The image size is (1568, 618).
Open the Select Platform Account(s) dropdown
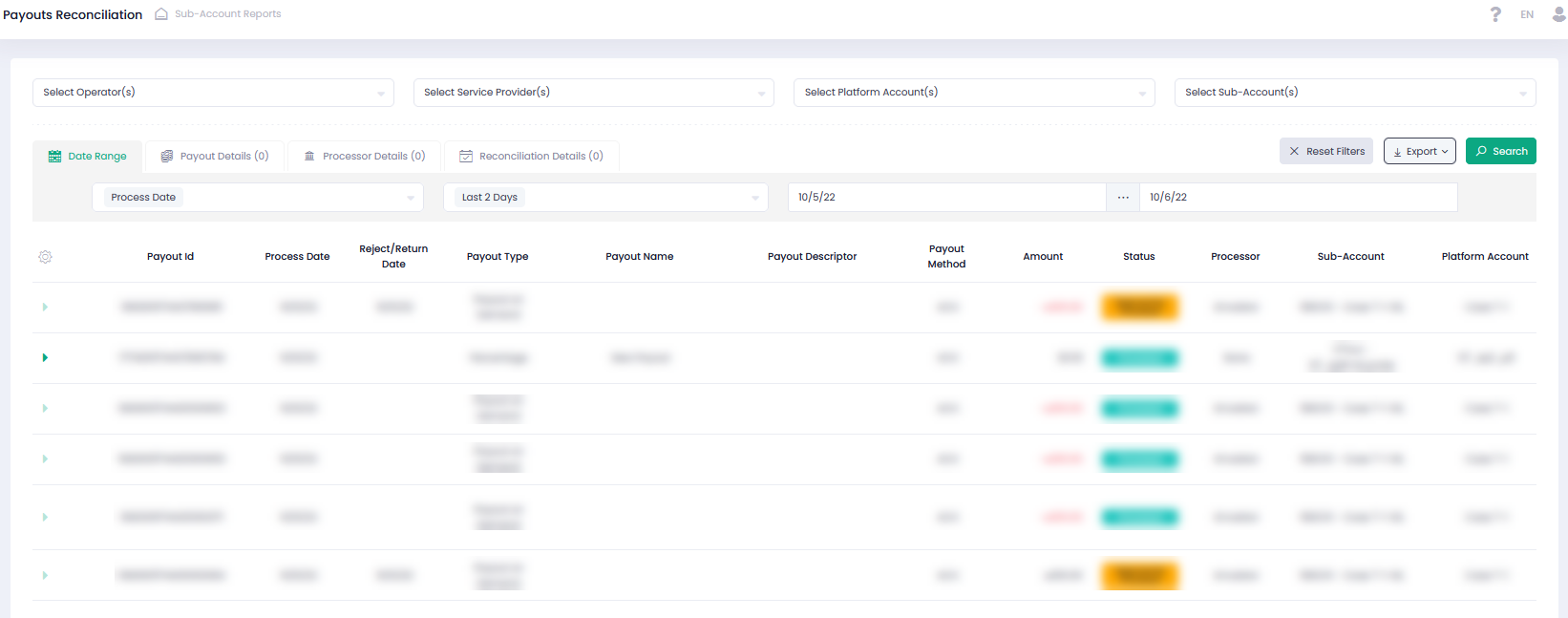(x=974, y=93)
